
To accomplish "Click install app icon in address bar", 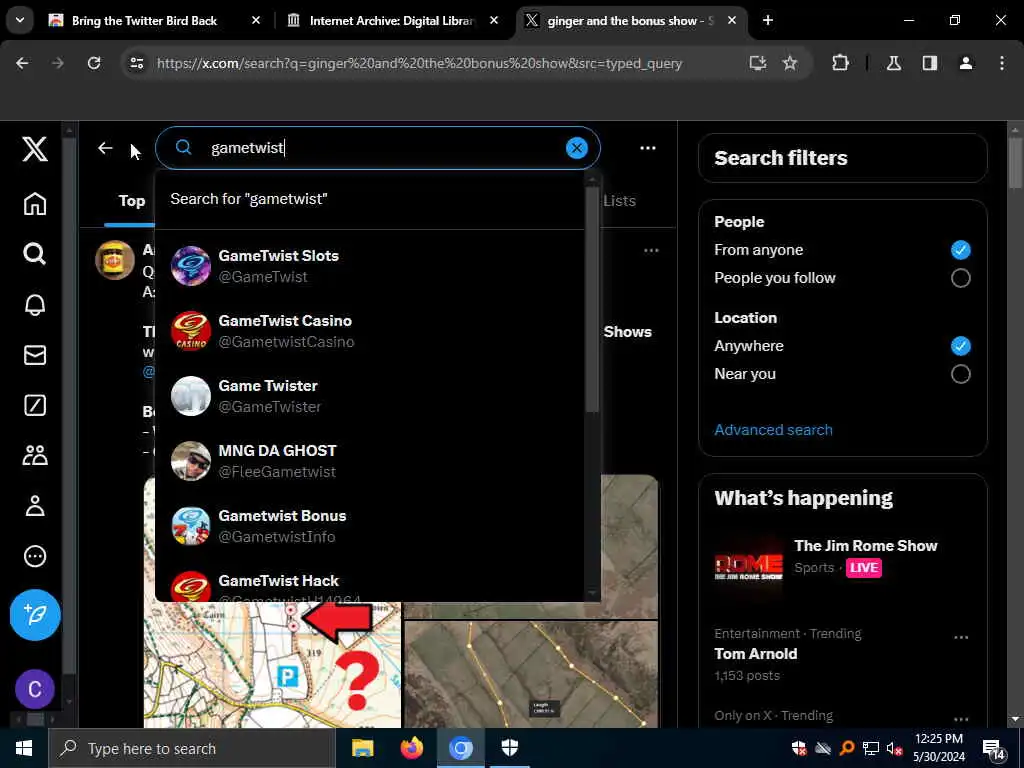I will click(x=758, y=63).
